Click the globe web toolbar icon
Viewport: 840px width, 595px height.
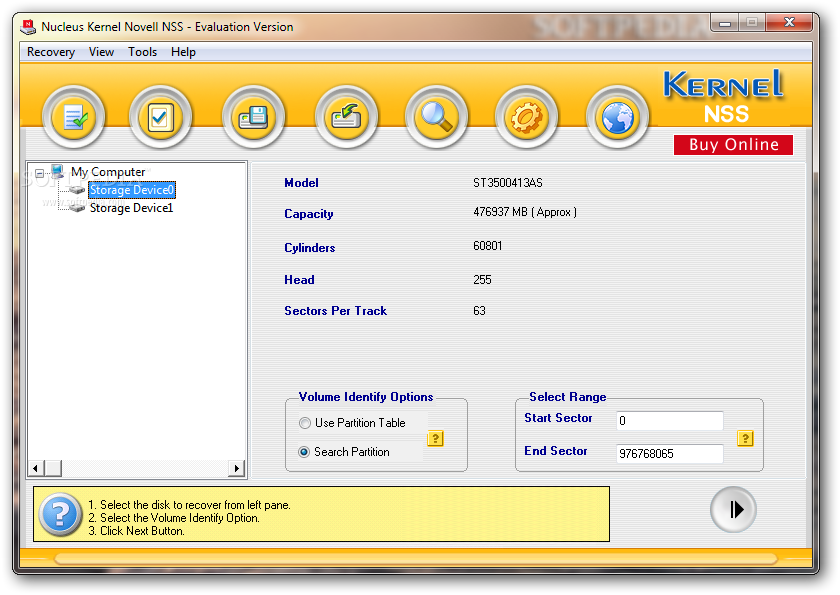coord(617,117)
